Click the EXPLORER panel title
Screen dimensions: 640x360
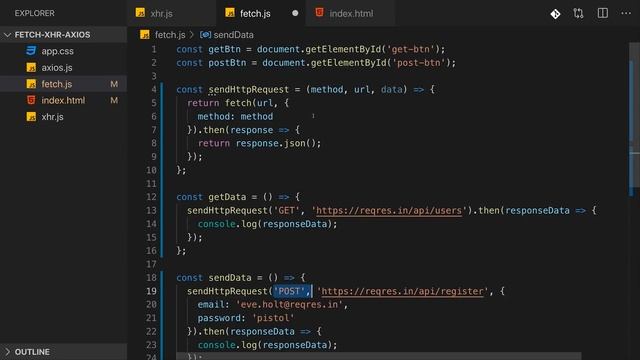point(35,13)
